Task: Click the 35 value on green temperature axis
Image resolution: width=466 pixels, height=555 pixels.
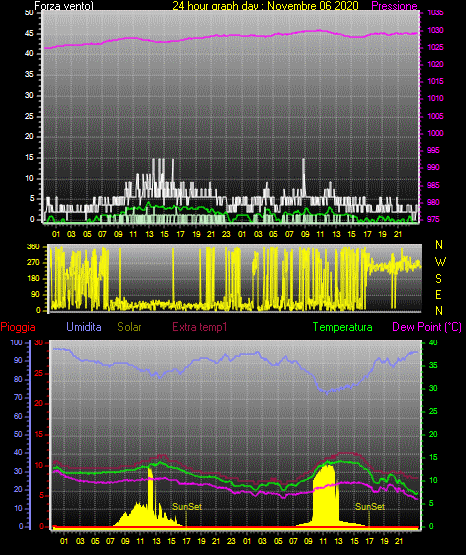Action: 433,365
